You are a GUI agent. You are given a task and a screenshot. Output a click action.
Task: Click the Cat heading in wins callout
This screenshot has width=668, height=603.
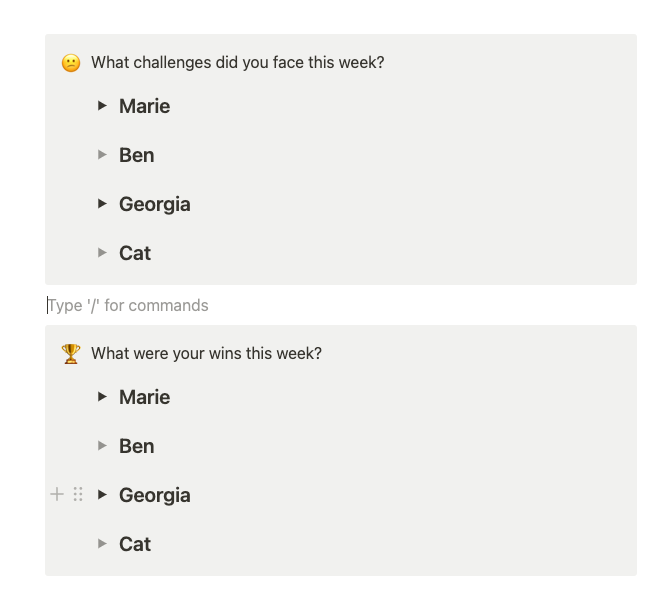pos(135,544)
